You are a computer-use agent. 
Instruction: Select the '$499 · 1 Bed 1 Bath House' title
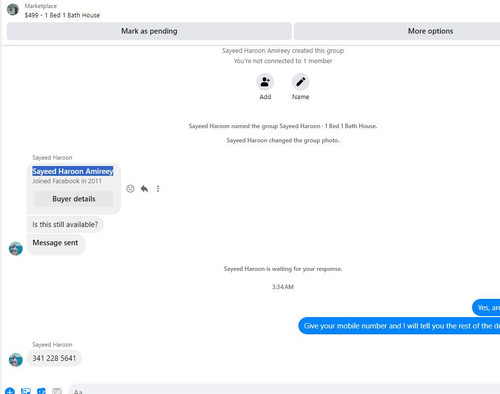coord(62,15)
